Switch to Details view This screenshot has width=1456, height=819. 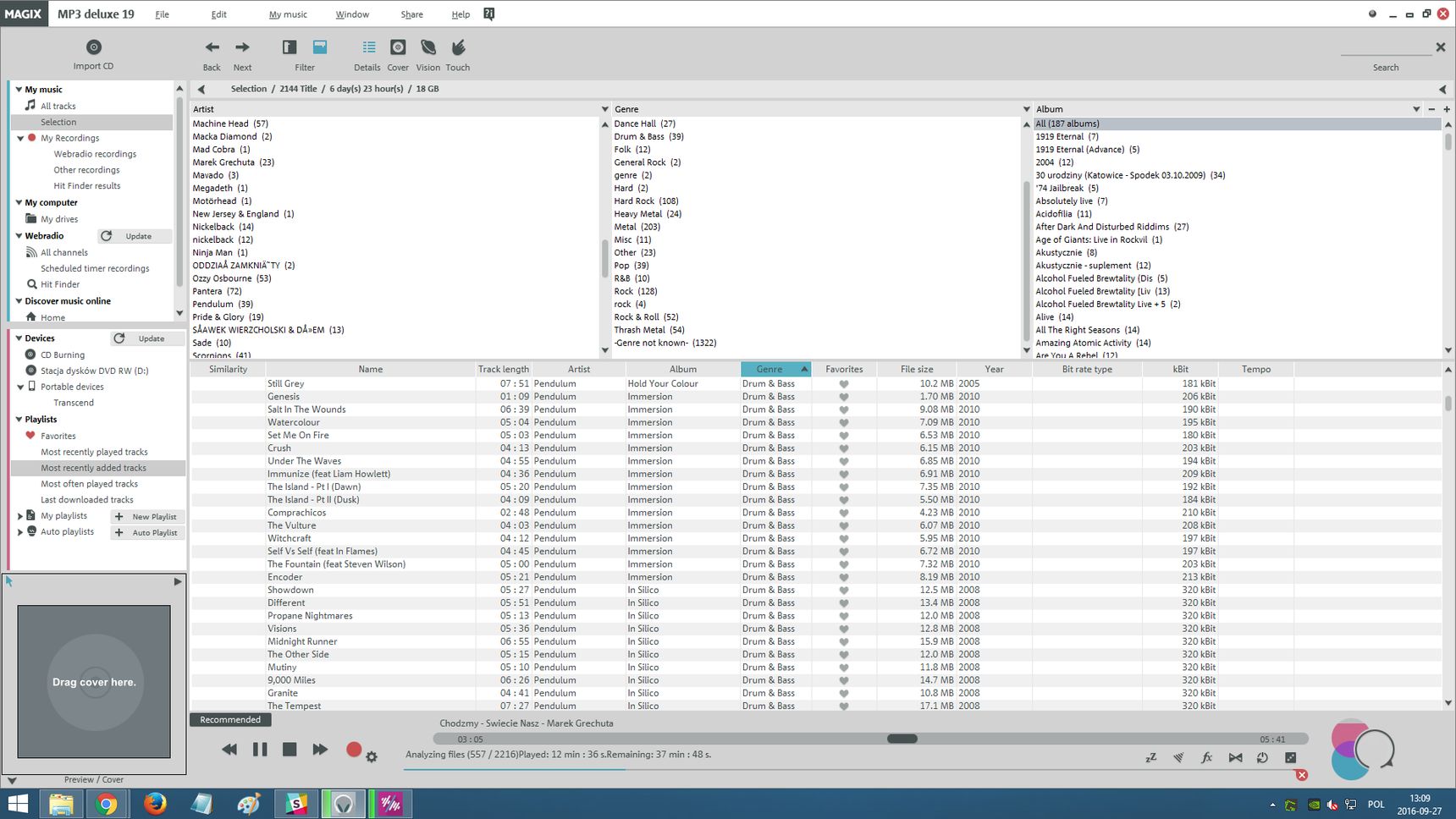368,47
